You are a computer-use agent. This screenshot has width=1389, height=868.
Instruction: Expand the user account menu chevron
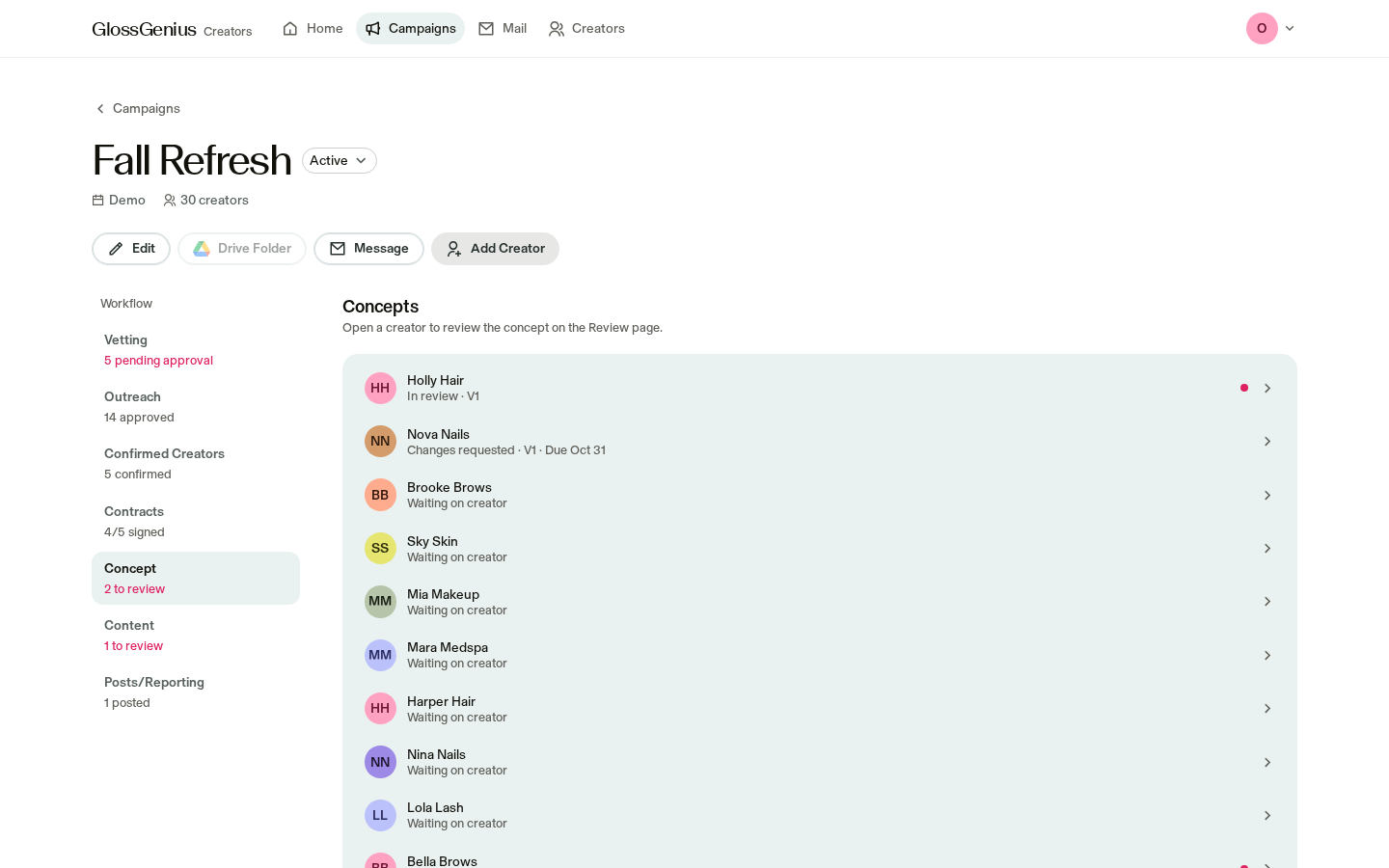pyautogui.click(x=1290, y=29)
